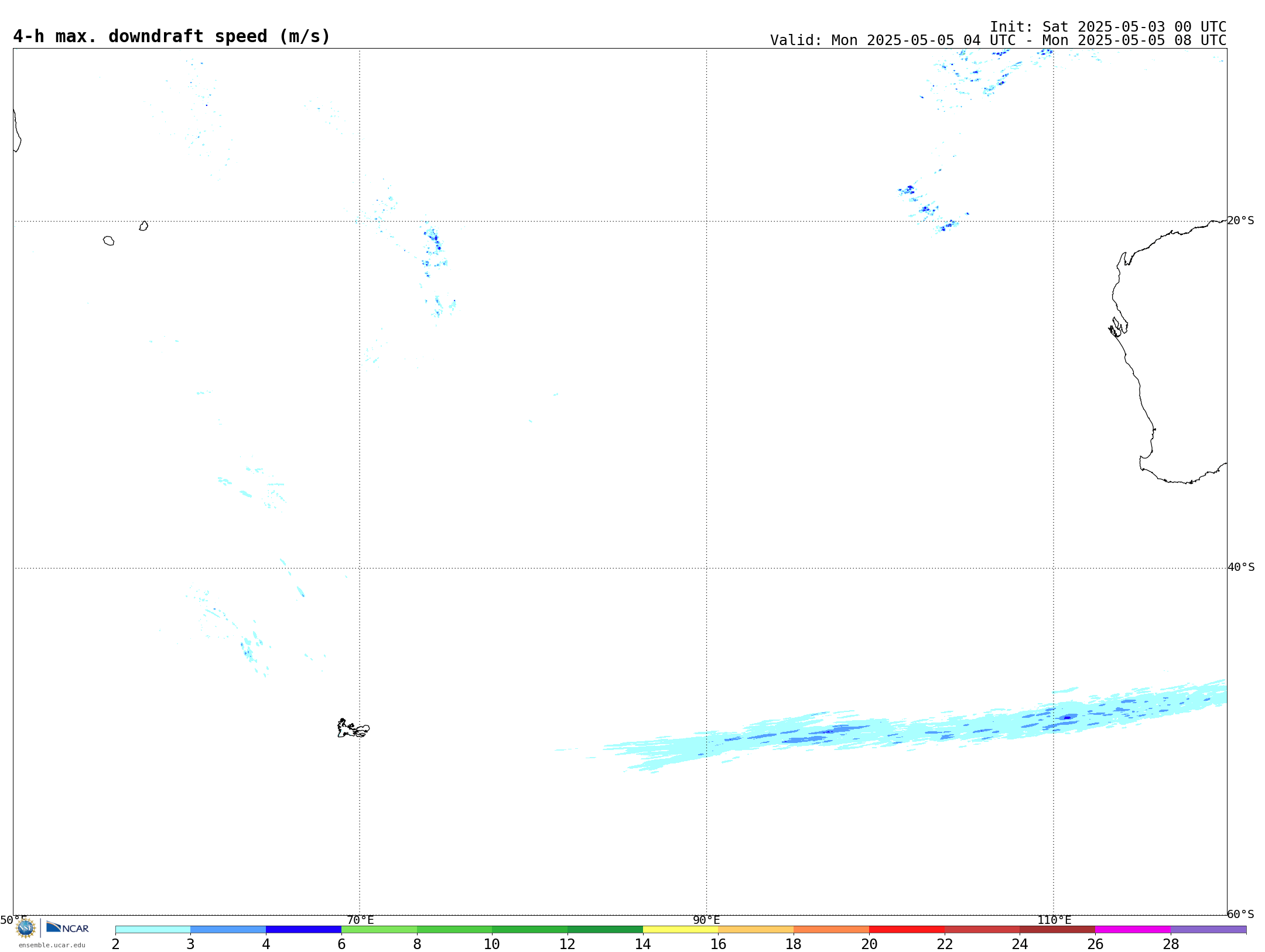Click the yellow 14-16 colorbar segment
Image resolution: width=1265 pixels, height=952 pixels.
[681, 929]
